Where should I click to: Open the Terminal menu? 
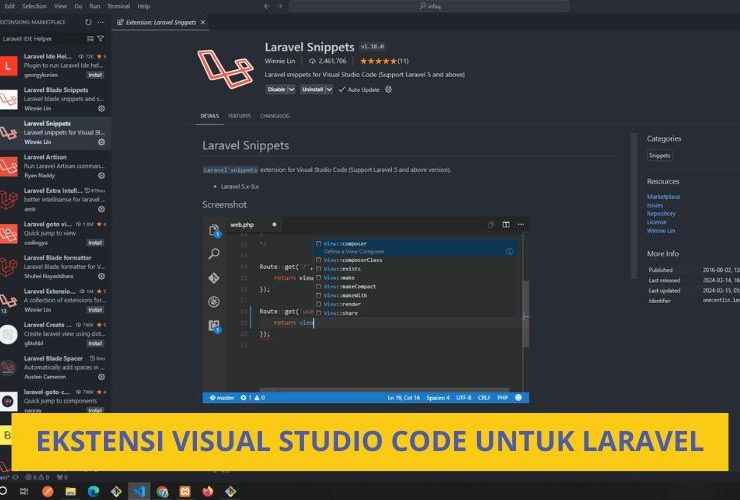pyautogui.click(x=118, y=6)
